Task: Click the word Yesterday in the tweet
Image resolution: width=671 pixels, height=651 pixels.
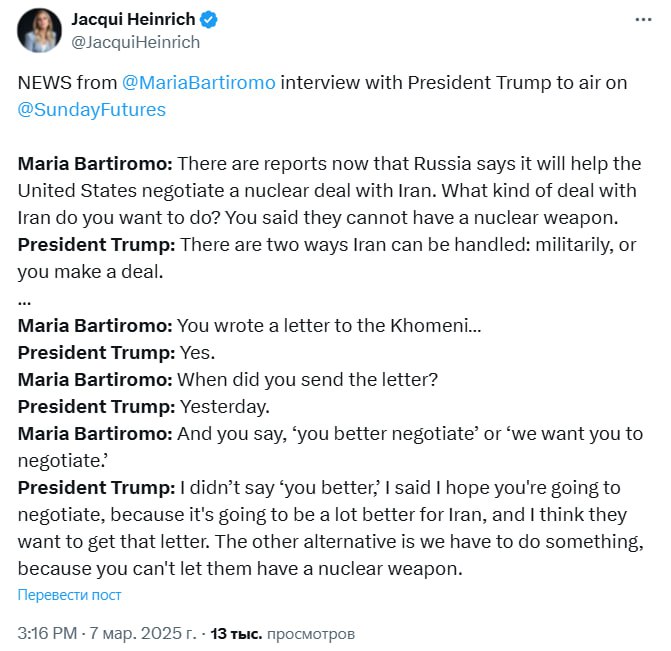Action: click(225, 407)
